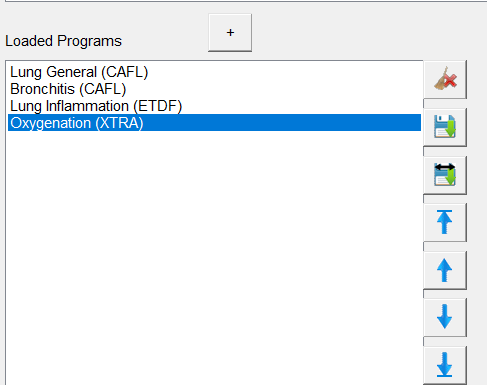The width and height of the screenshot is (487, 385).
Task: Move selected program to bottom of list
Action: (445, 365)
